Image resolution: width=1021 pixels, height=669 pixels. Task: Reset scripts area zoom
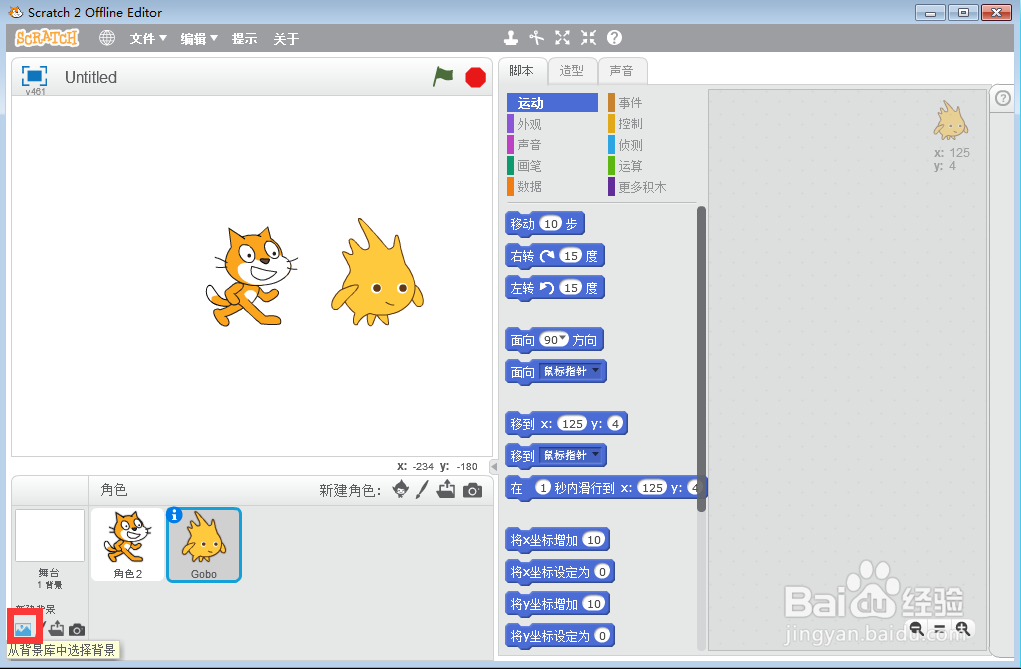[x=940, y=629]
